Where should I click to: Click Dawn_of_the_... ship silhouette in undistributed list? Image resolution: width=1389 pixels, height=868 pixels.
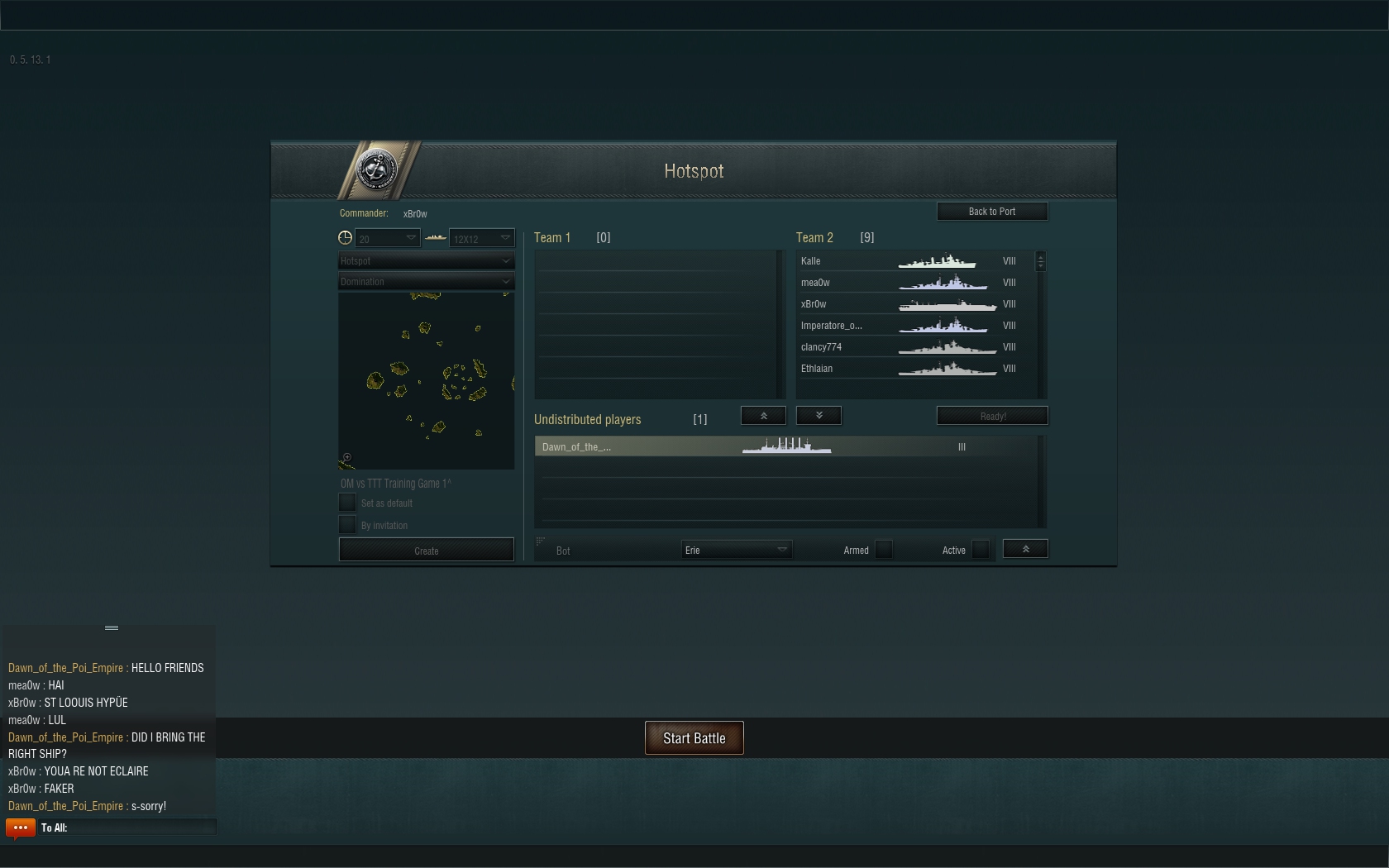(786, 446)
